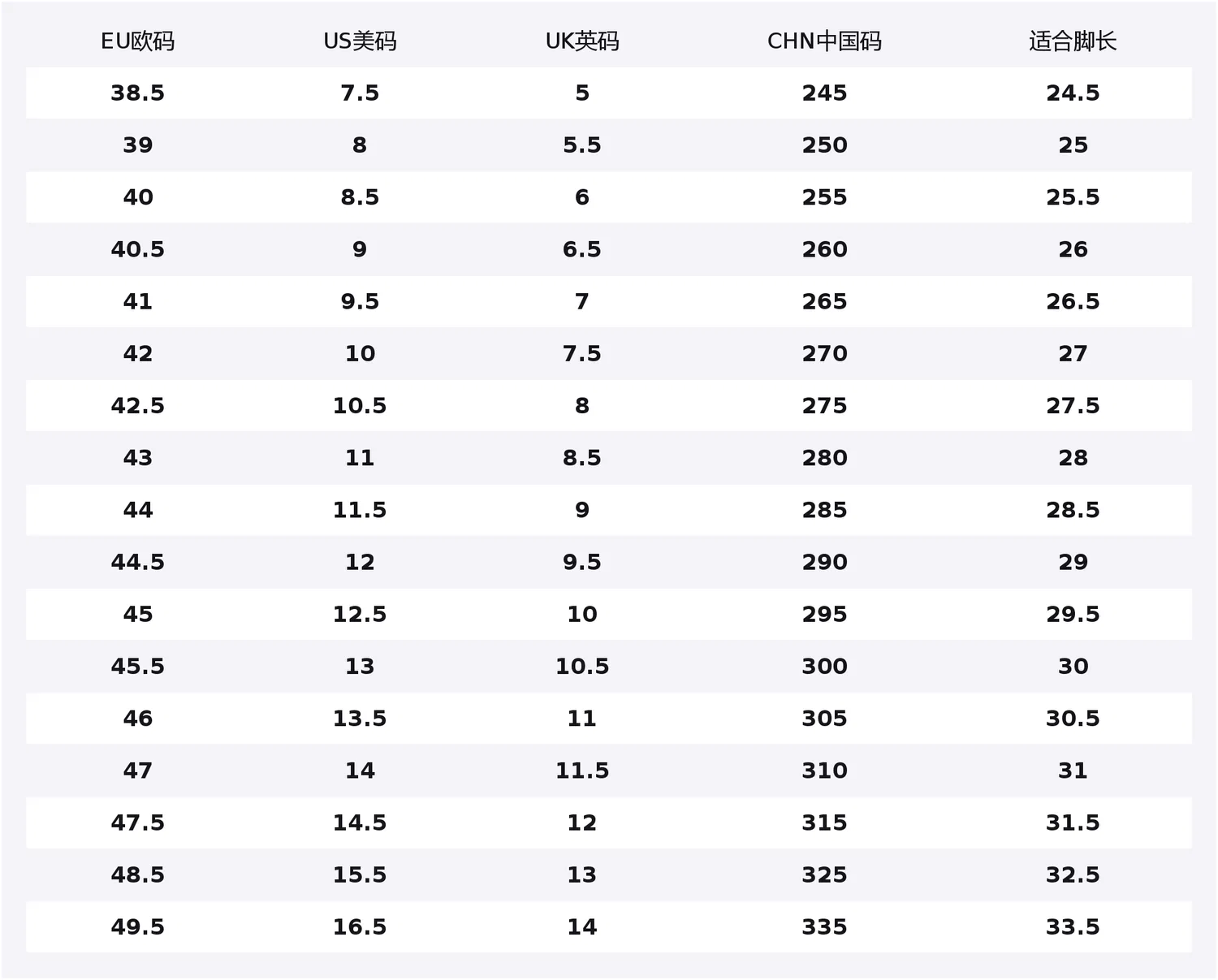Viewport: 1218px width, 980px height.
Task: Select US size 11 cell
Action: point(360,458)
